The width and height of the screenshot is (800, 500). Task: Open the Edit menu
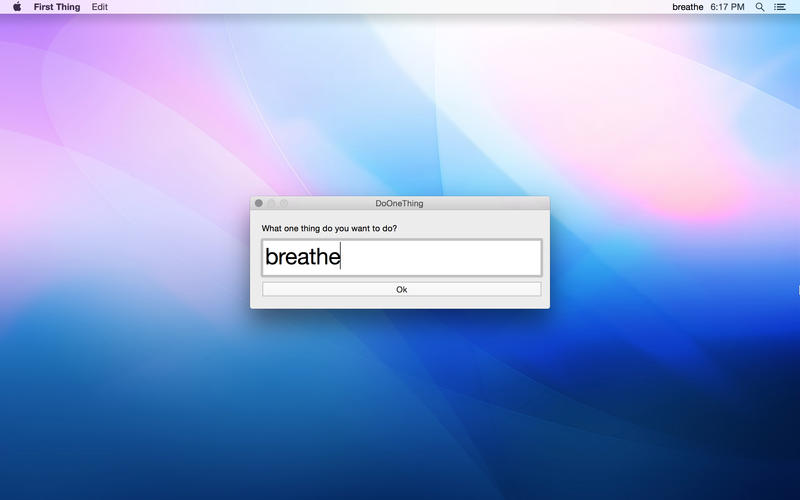(x=100, y=7)
